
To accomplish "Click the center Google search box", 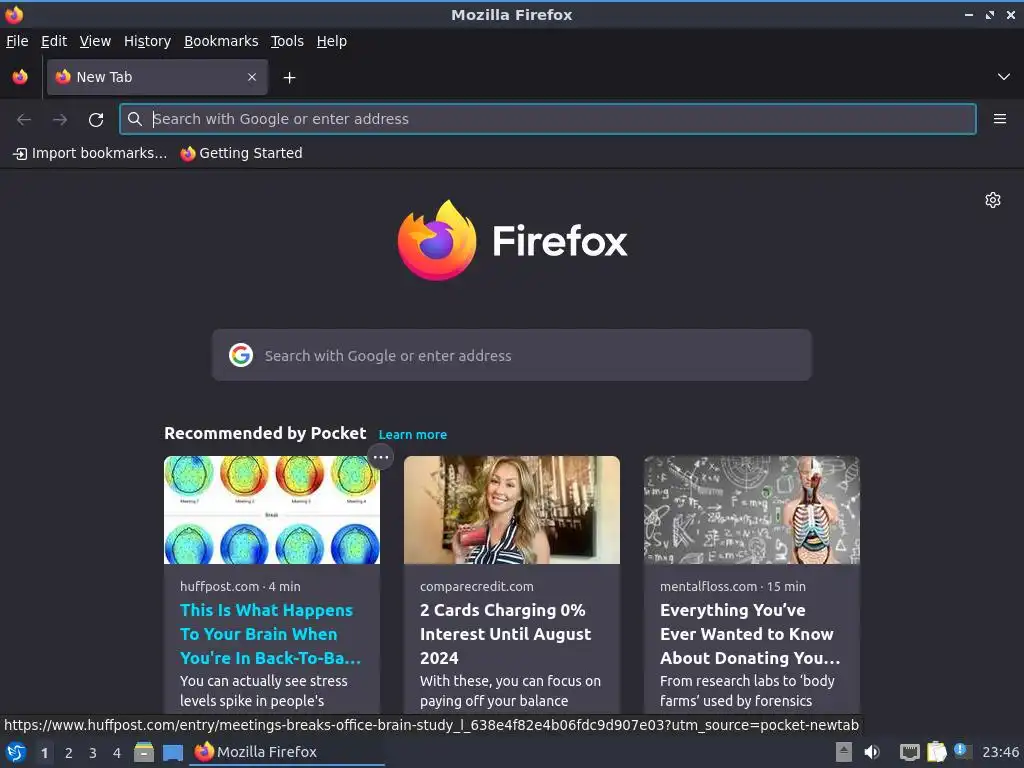I will point(511,355).
